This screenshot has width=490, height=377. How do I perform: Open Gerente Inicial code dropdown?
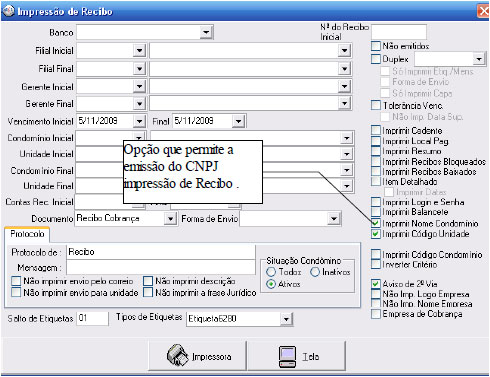pyautogui.click(x=139, y=87)
